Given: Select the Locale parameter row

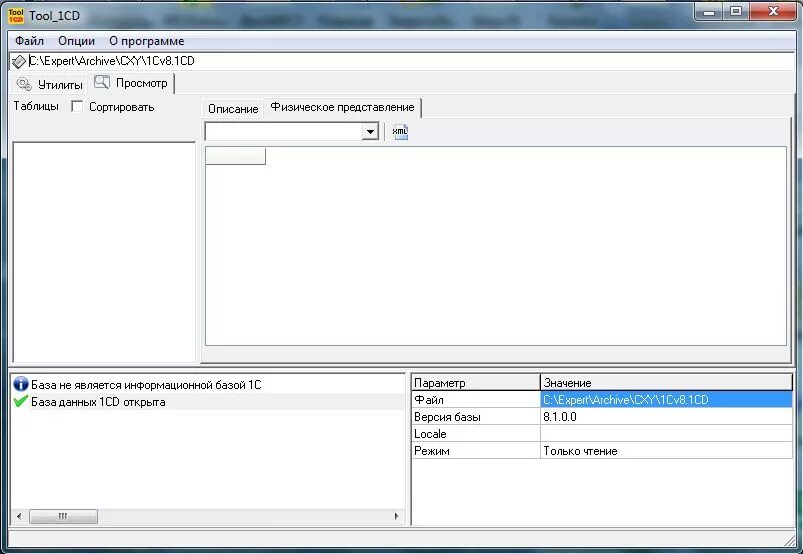Looking at the screenshot, I should point(602,434).
